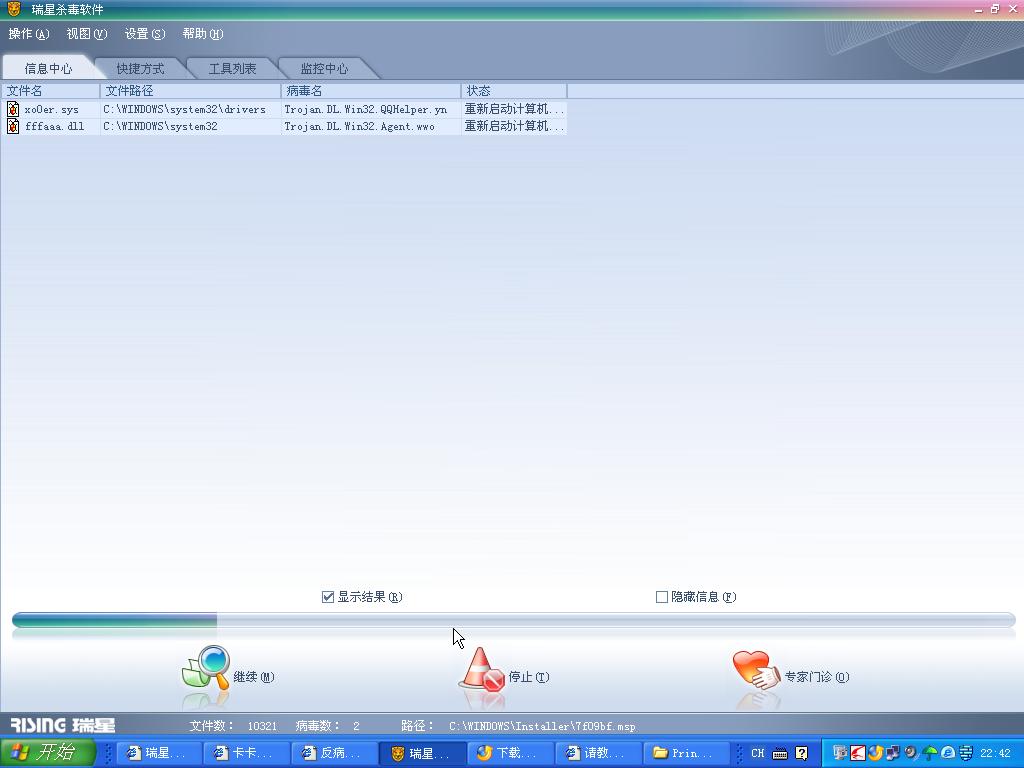
Task: Click the magnifier icon for 继续 scan
Action: tap(206, 667)
